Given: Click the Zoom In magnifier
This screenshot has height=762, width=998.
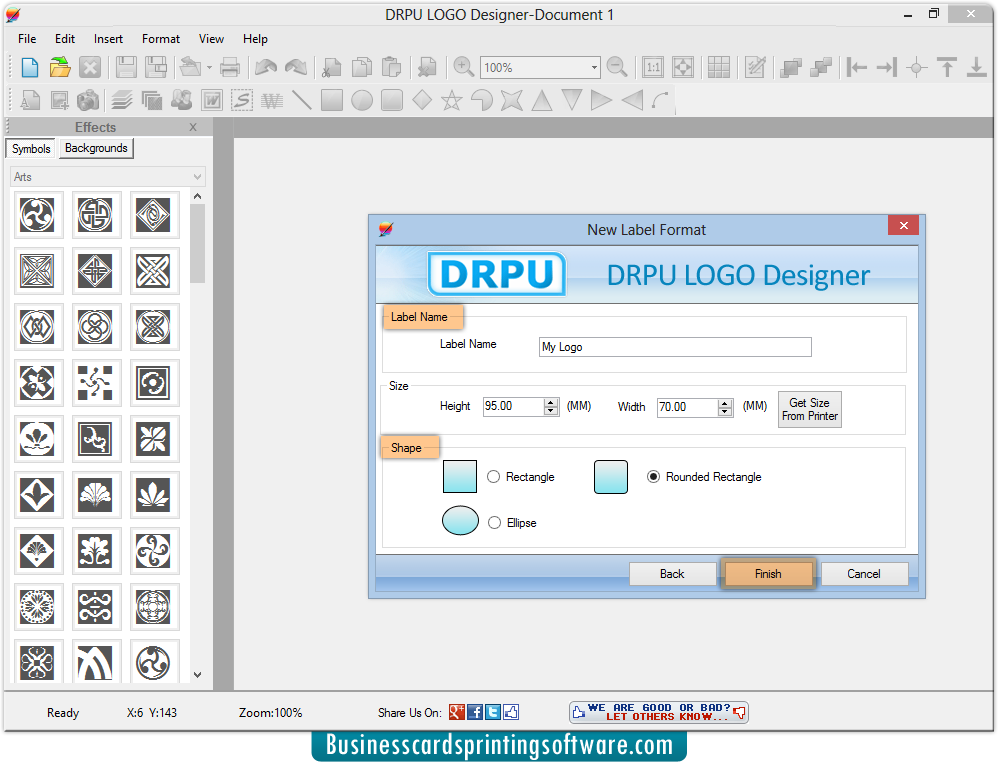Looking at the screenshot, I should 463,67.
